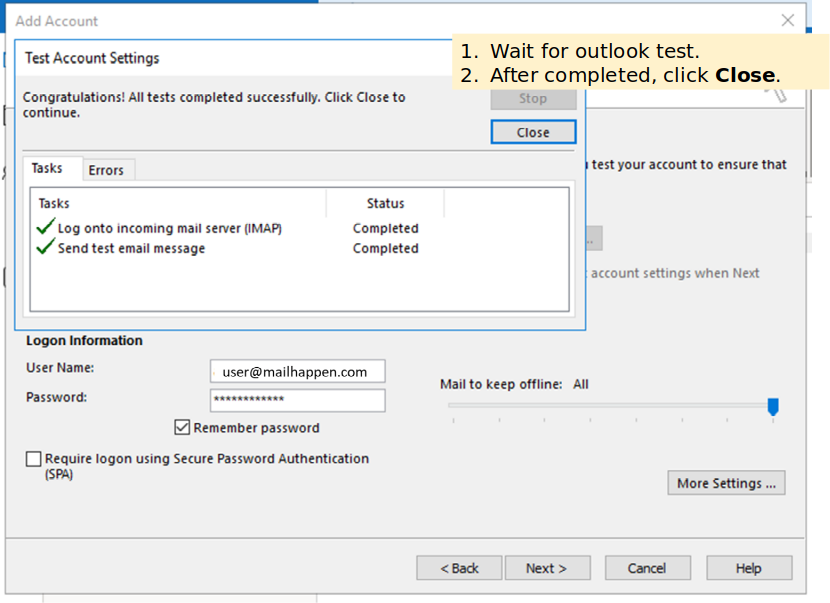Image resolution: width=830 pixels, height=603 pixels.
Task: Click the green checkmark beside Log onto incoming mail
Action: click(46, 227)
